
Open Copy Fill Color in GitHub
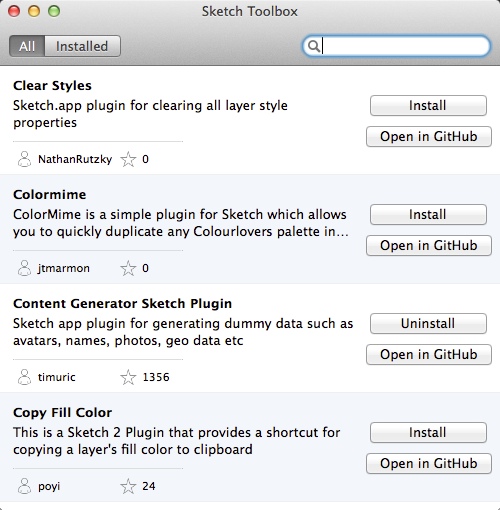(429, 463)
